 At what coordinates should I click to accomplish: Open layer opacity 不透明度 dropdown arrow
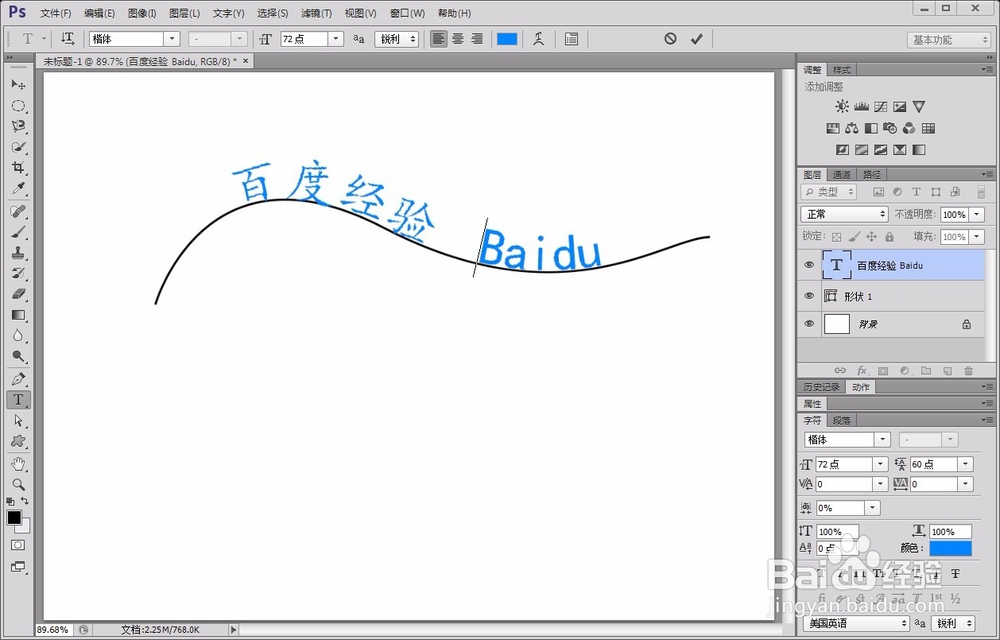click(977, 215)
